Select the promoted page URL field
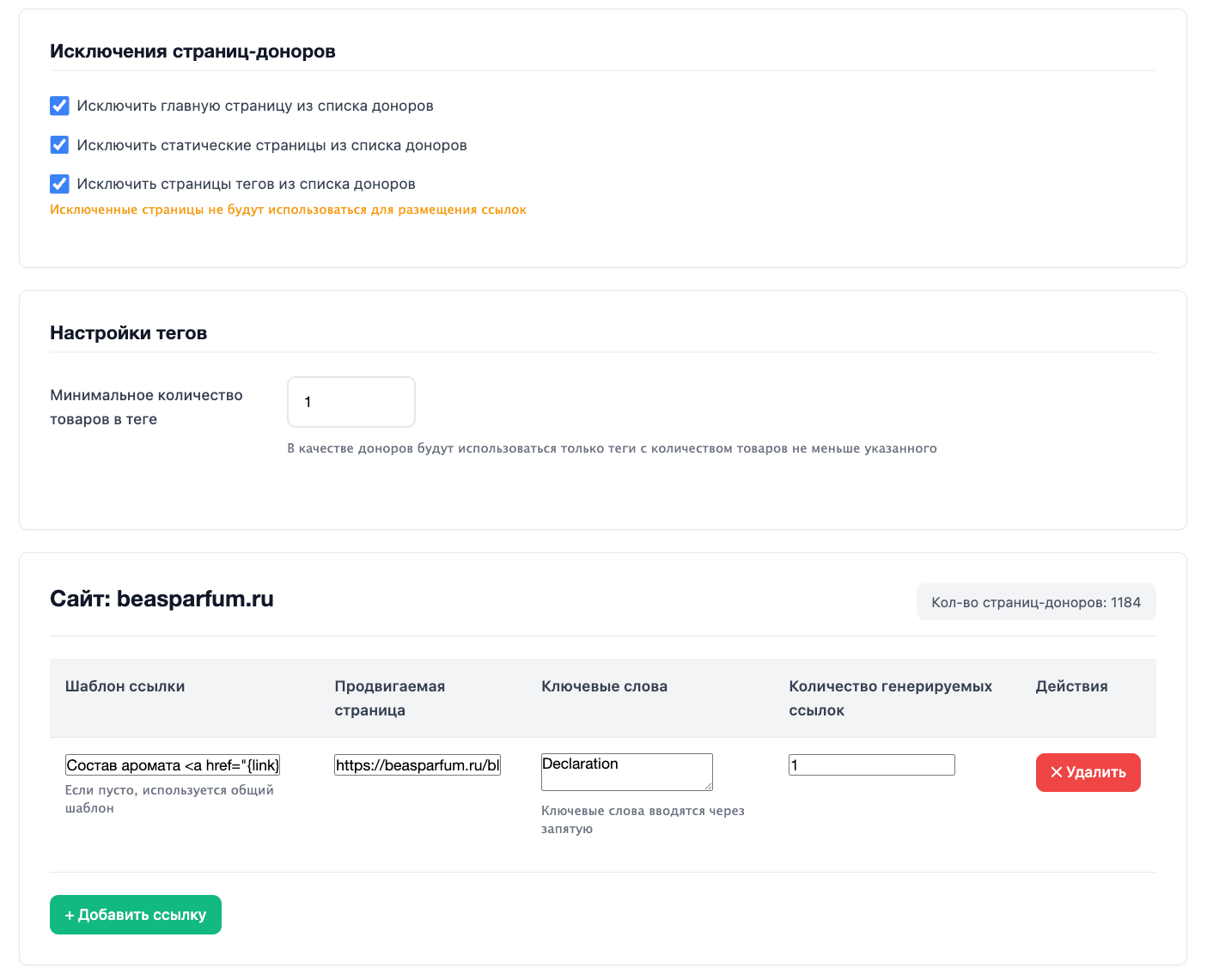This screenshot has width=1207, height=980. [x=418, y=765]
